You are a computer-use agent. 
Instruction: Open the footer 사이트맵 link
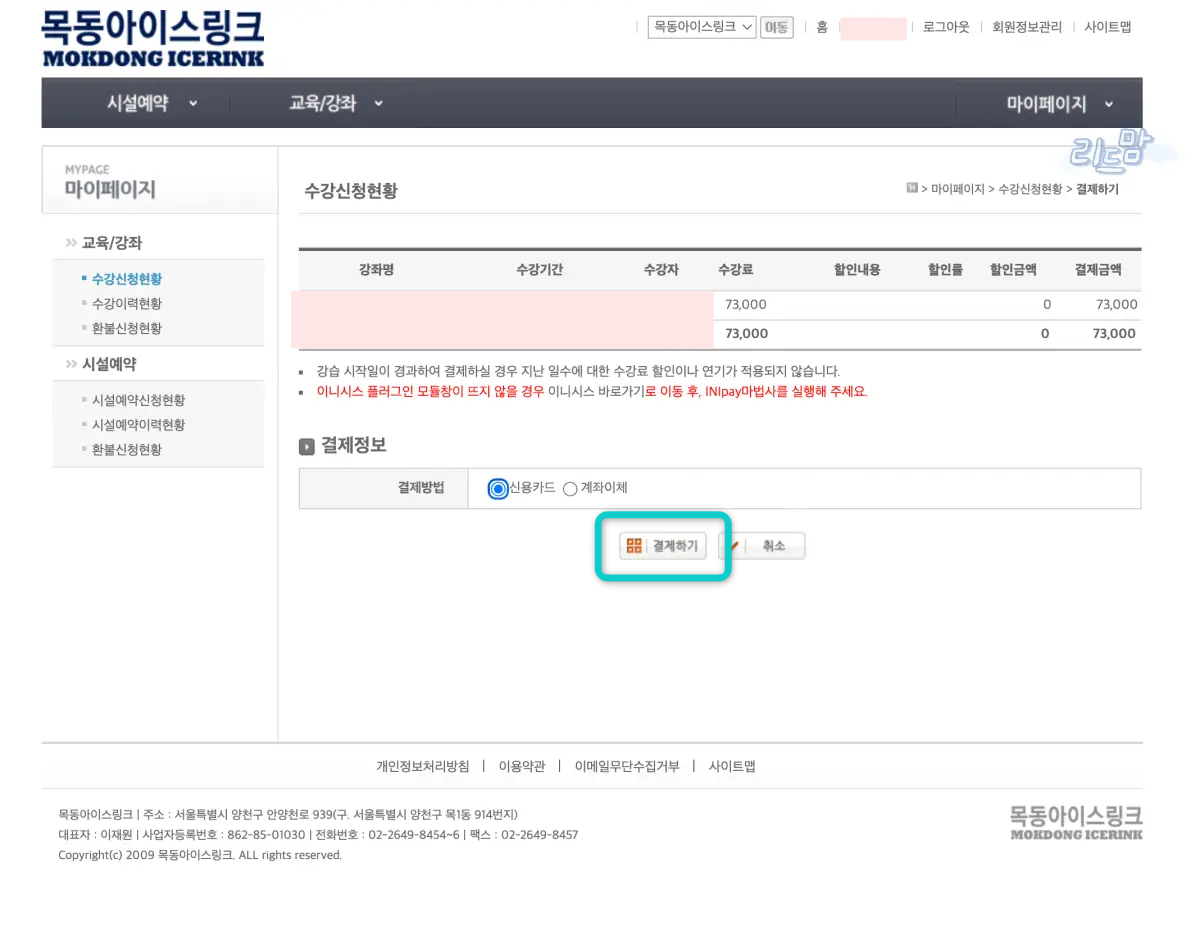(732, 767)
